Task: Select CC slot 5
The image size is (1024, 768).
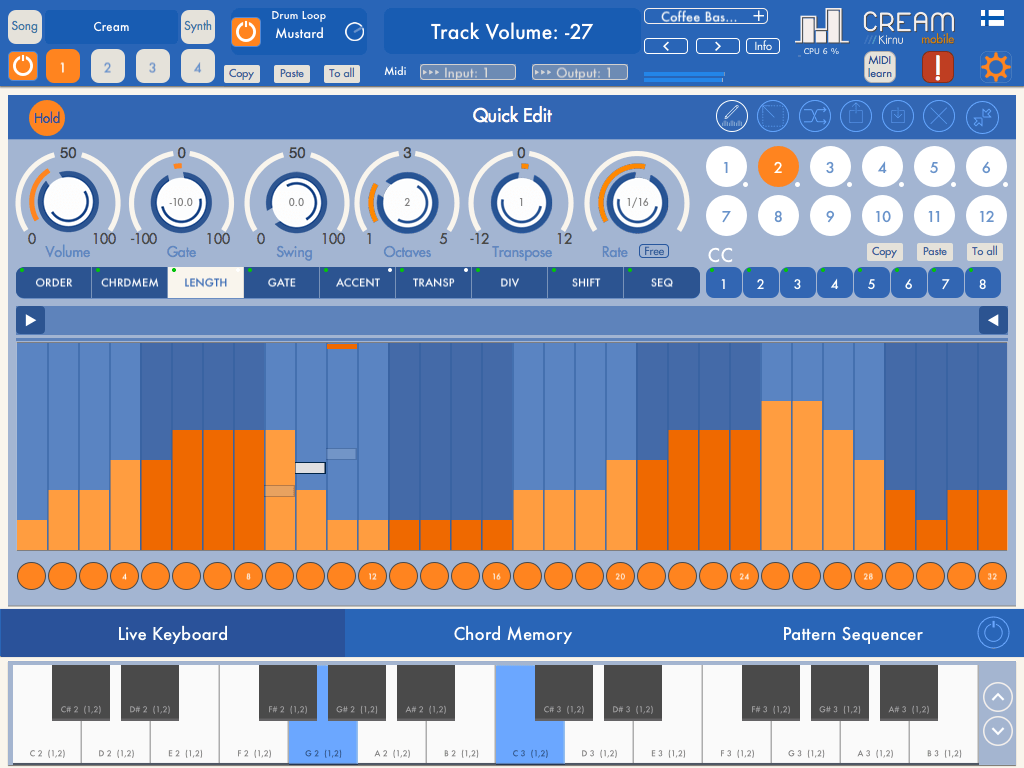Action: (x=871, y=284)
